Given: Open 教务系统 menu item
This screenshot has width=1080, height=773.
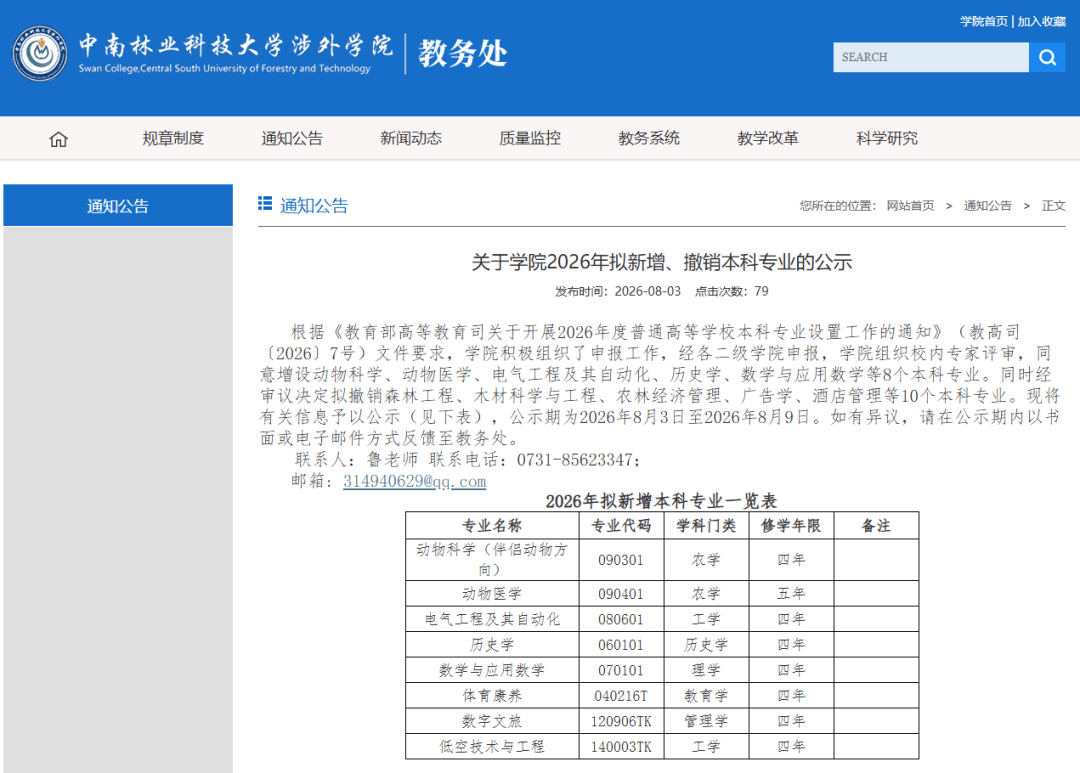Looking at the screenshot, I should point(649,138).
